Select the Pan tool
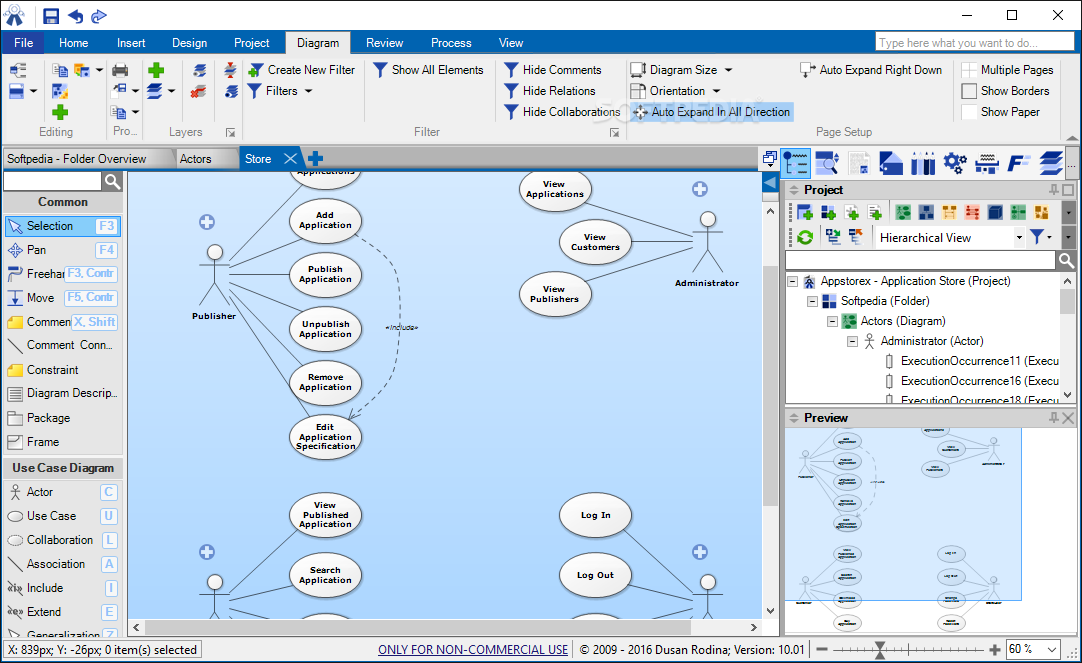1082x663 pixels. (62, 250)
